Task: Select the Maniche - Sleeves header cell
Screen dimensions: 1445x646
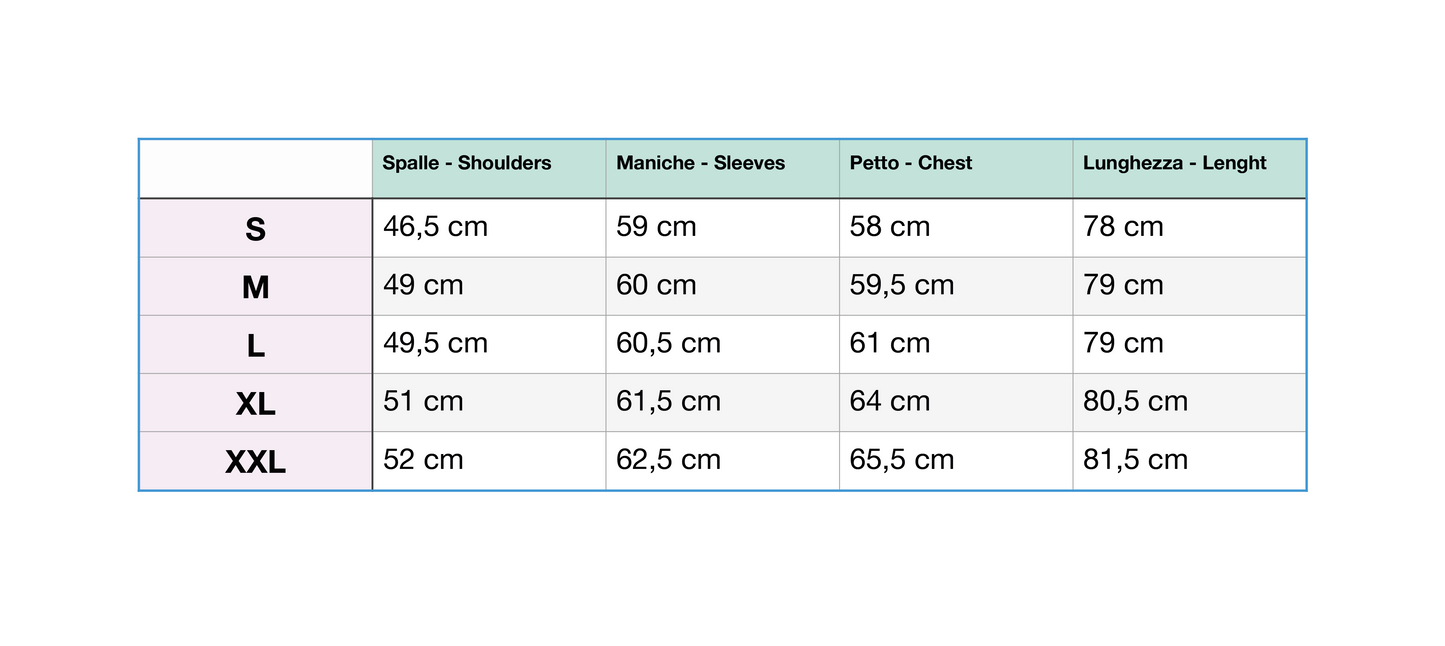Action: 700,163
